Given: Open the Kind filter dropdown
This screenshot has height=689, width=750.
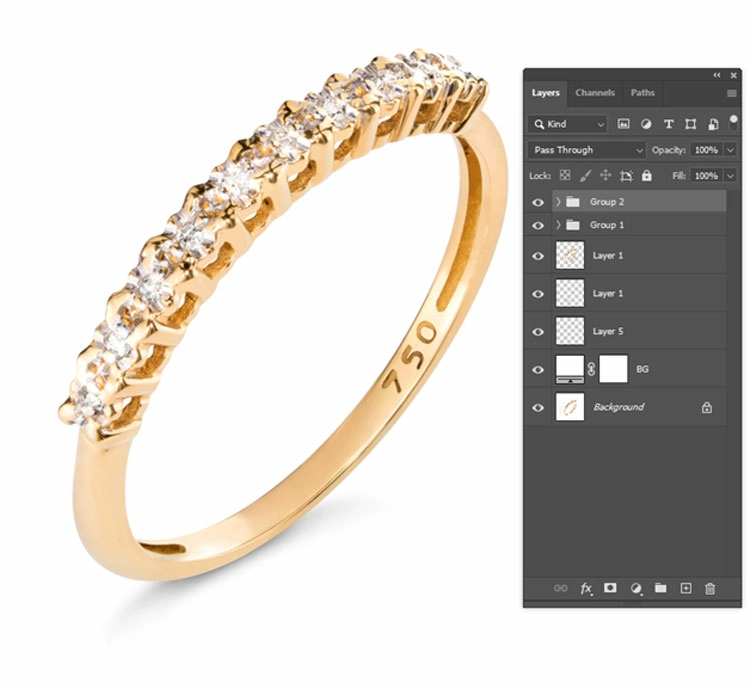Looking at the screenshot, I should tap(568, 124).
